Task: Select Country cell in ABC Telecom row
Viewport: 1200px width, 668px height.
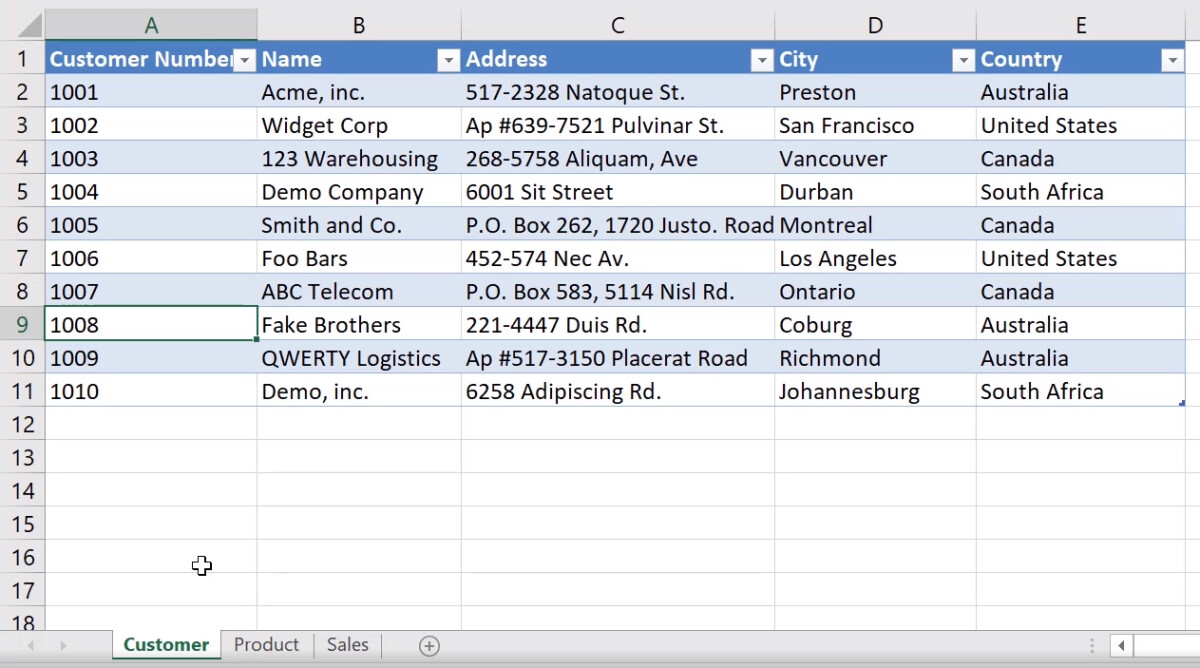Action: point(1081,291)
